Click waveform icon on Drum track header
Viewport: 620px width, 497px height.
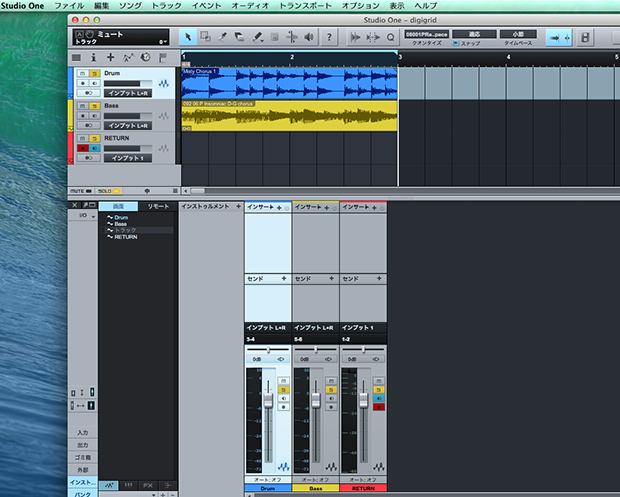tap(164, 83)
